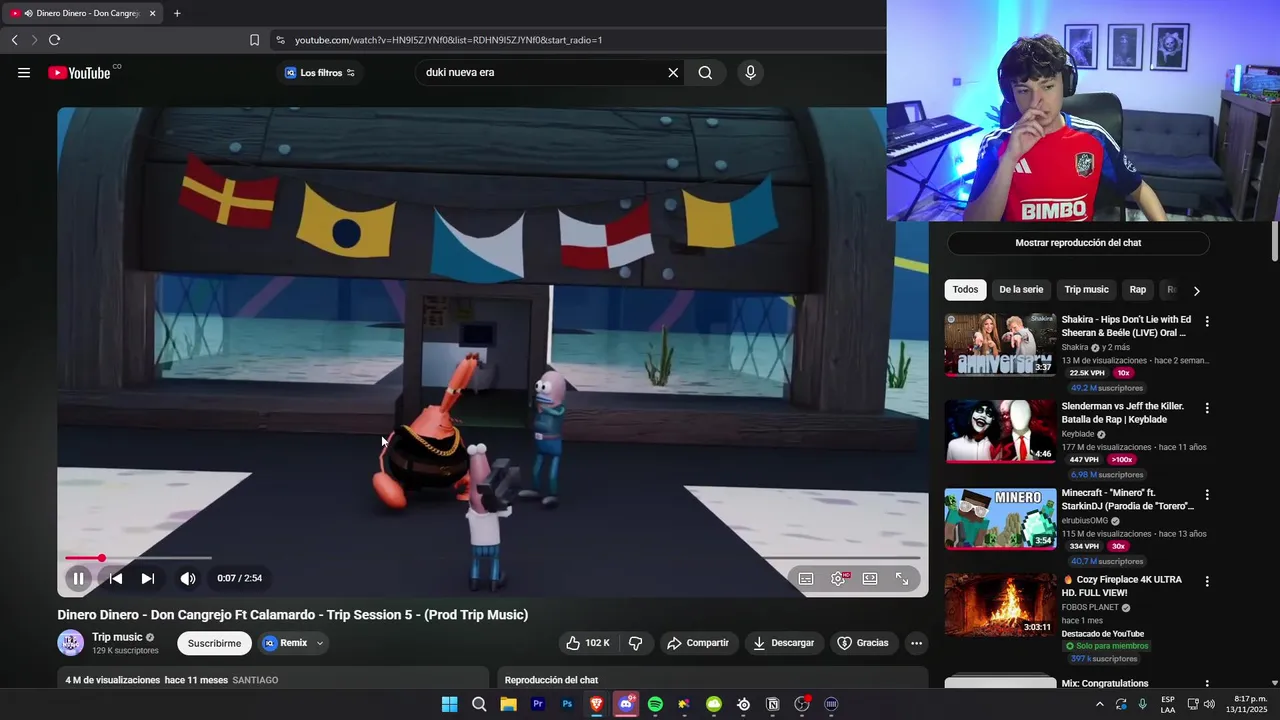Screen dimensions: 1280x720
Task: Show chat replay with Mostrar reproducción del chat
Action: [1078, 243]
